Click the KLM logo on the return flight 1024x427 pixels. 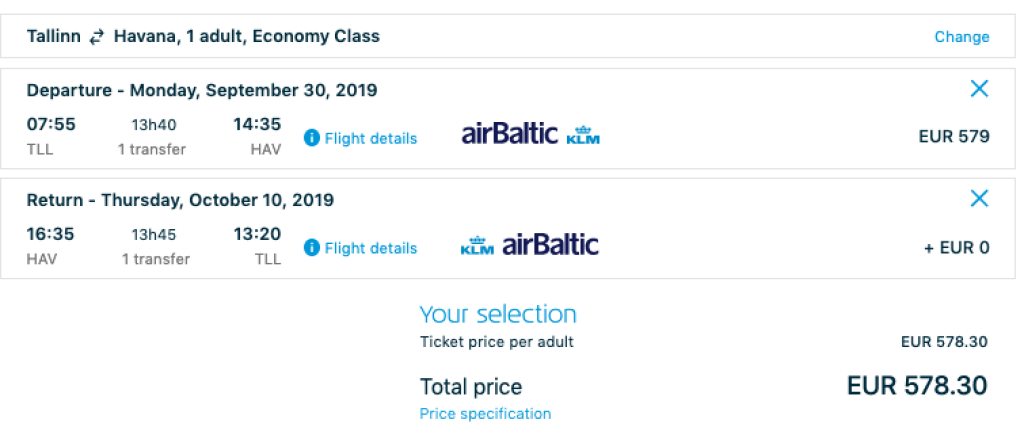tap(477, 246)
